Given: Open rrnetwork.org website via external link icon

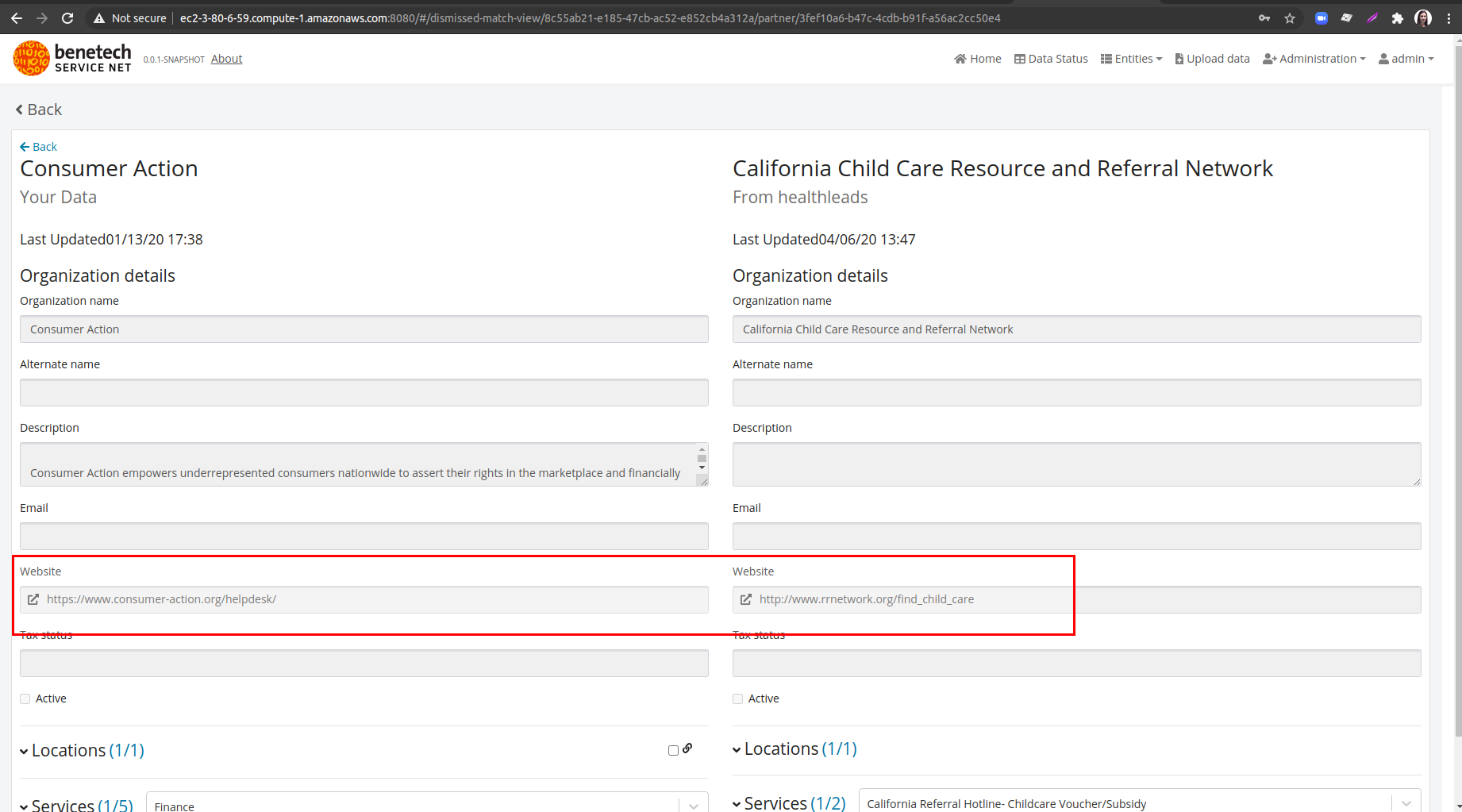Looking at the screenshot, I should coord(745,599).
